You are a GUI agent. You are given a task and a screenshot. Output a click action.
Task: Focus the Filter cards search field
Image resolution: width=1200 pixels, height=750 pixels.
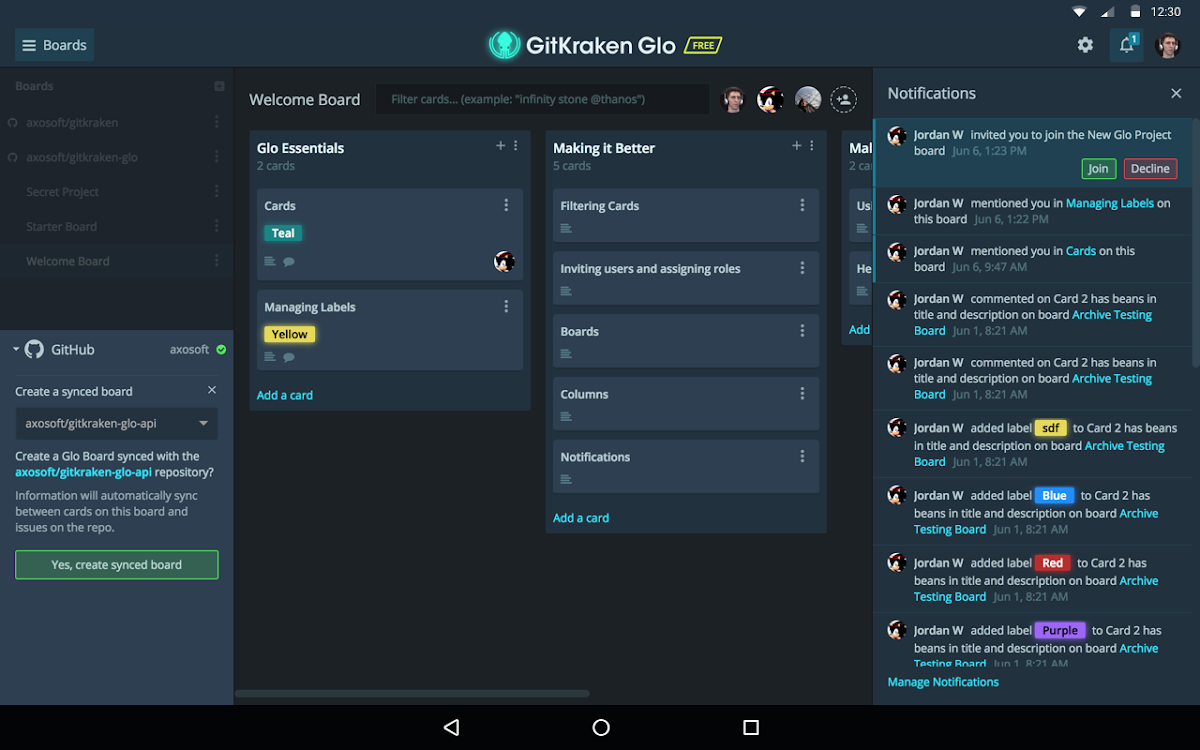pos(540,99)
